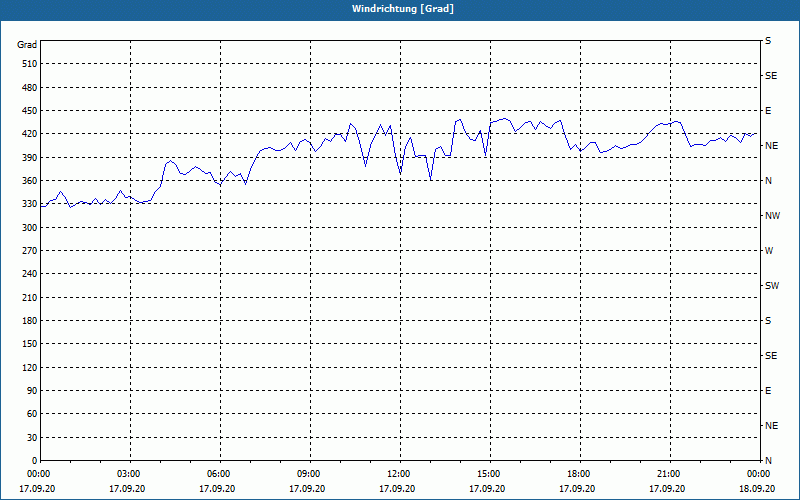Select the 90 y-axis value

pos(32,391)
